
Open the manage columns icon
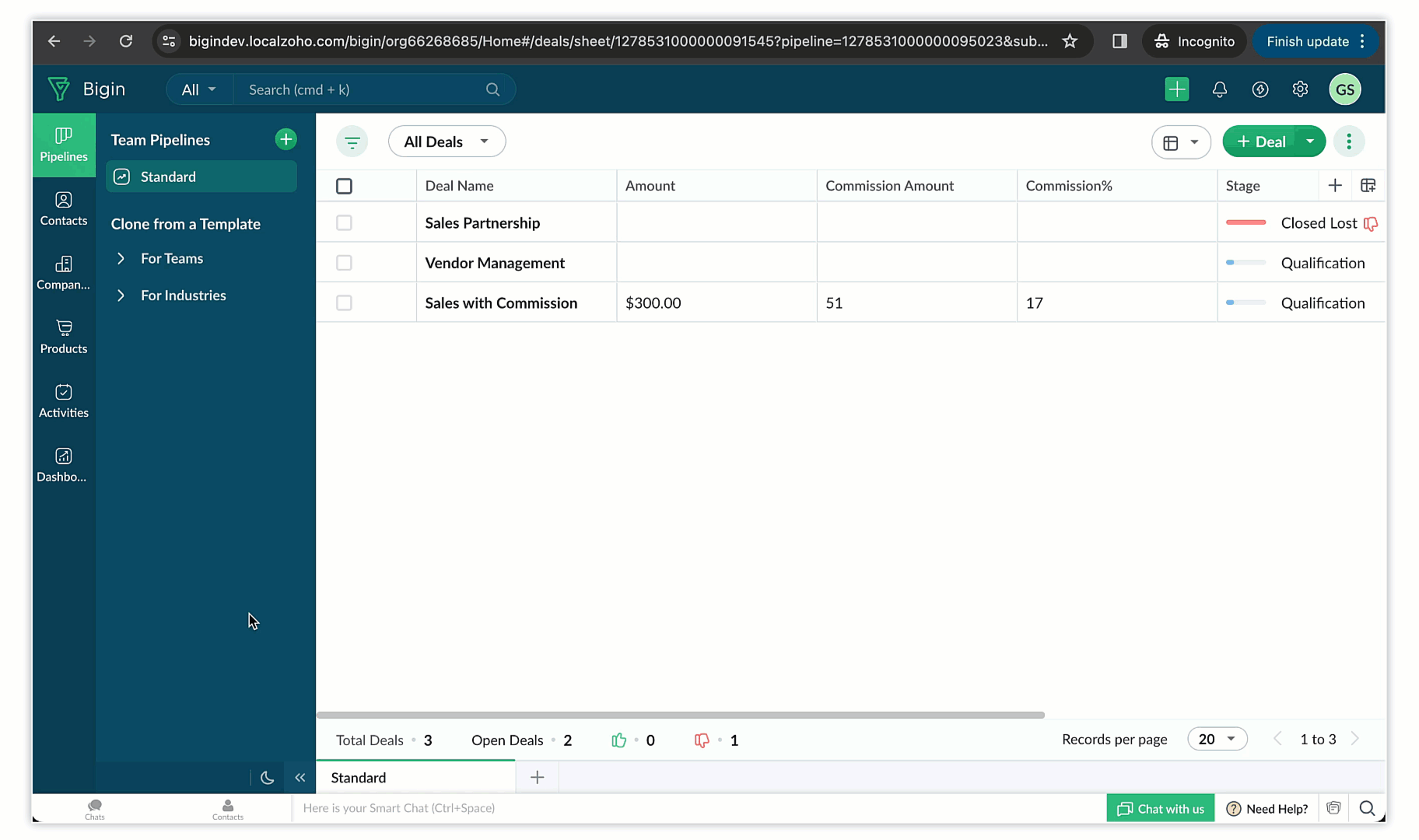tap(1368, 185)
